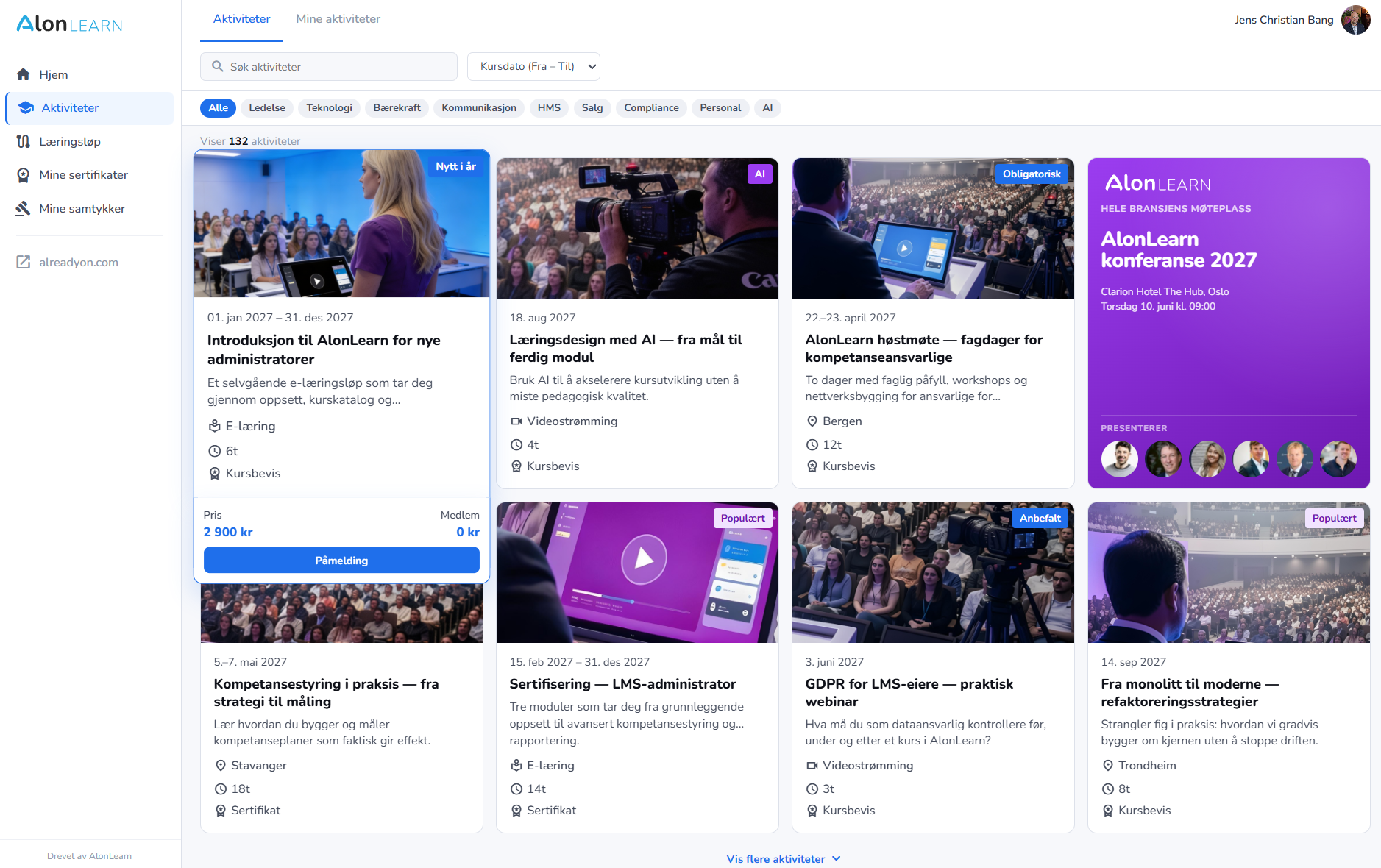Click the first presenter avatar on conference banner

(x=1119, y=459)
